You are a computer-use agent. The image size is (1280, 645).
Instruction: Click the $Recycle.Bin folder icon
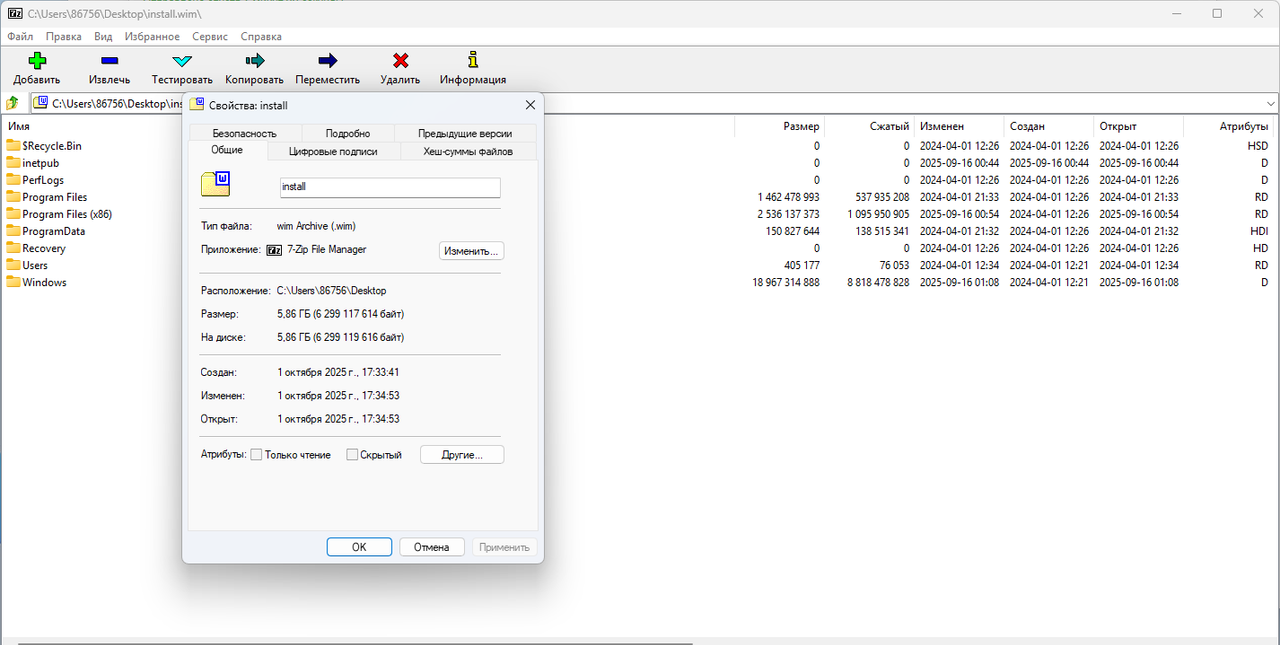(13, 146)
